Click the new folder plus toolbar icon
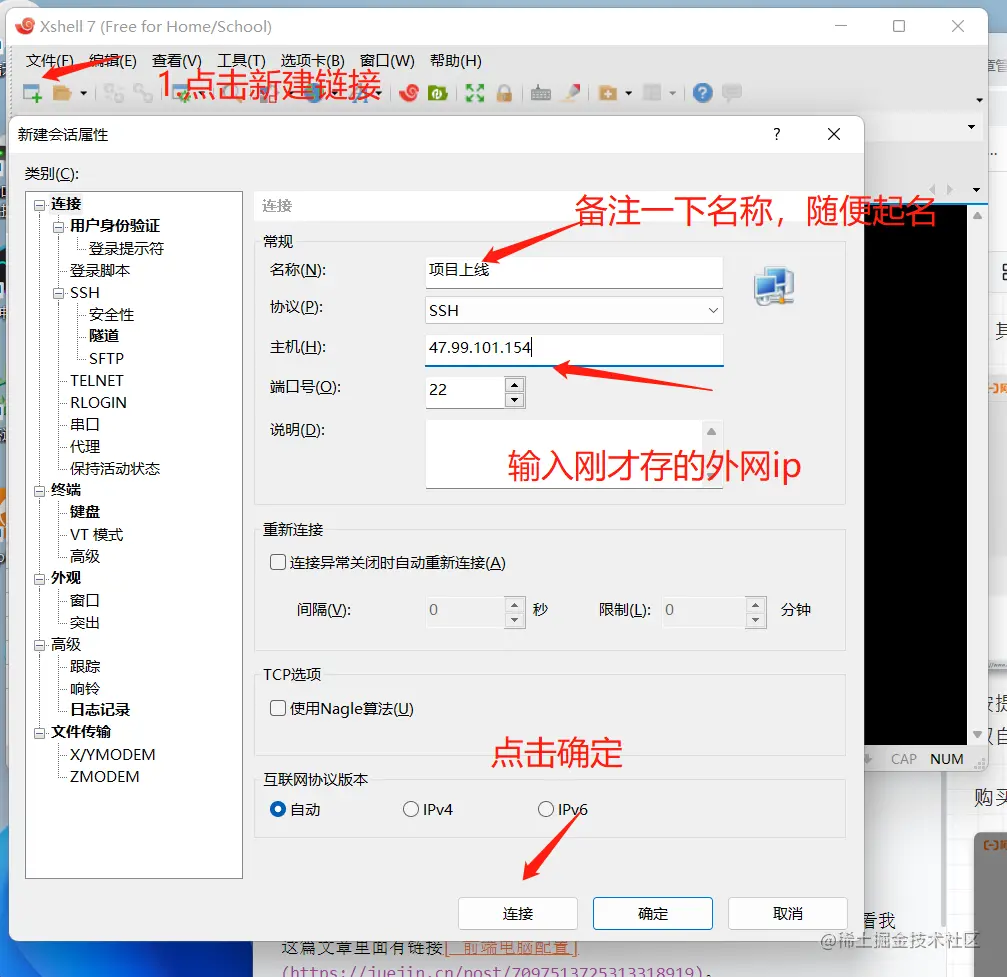1007x977 pixels. click(x=608, y=94)
